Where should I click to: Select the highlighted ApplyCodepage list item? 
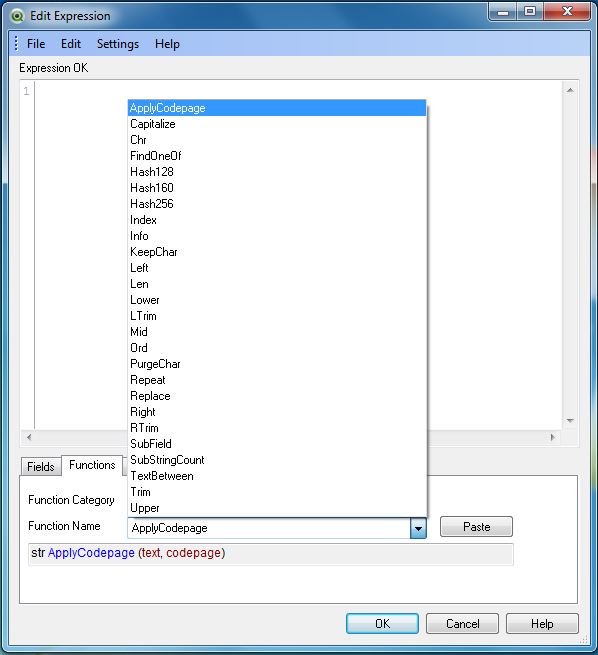(277, 108)
